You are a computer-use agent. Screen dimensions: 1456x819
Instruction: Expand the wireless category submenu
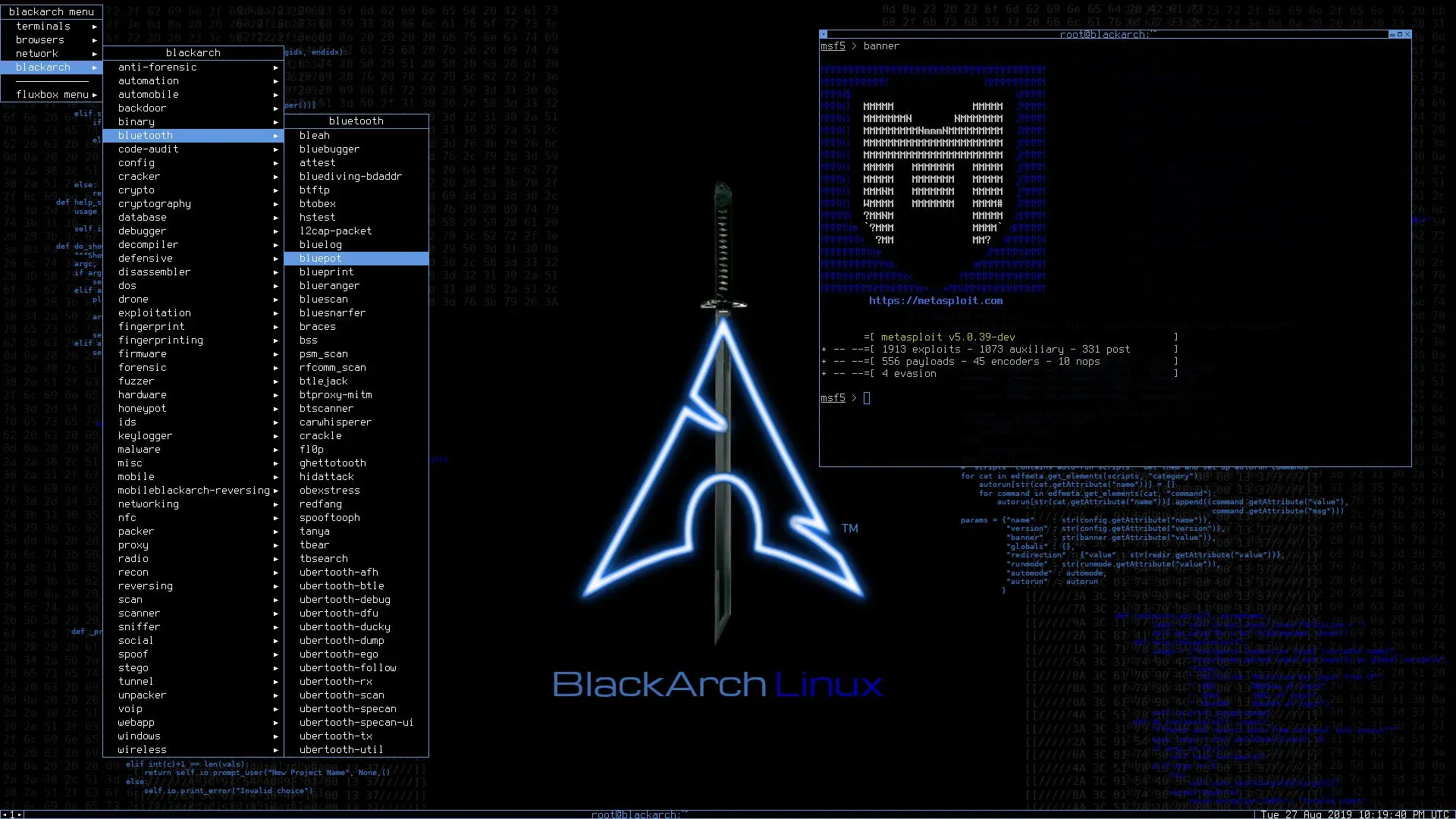[142, 749]
